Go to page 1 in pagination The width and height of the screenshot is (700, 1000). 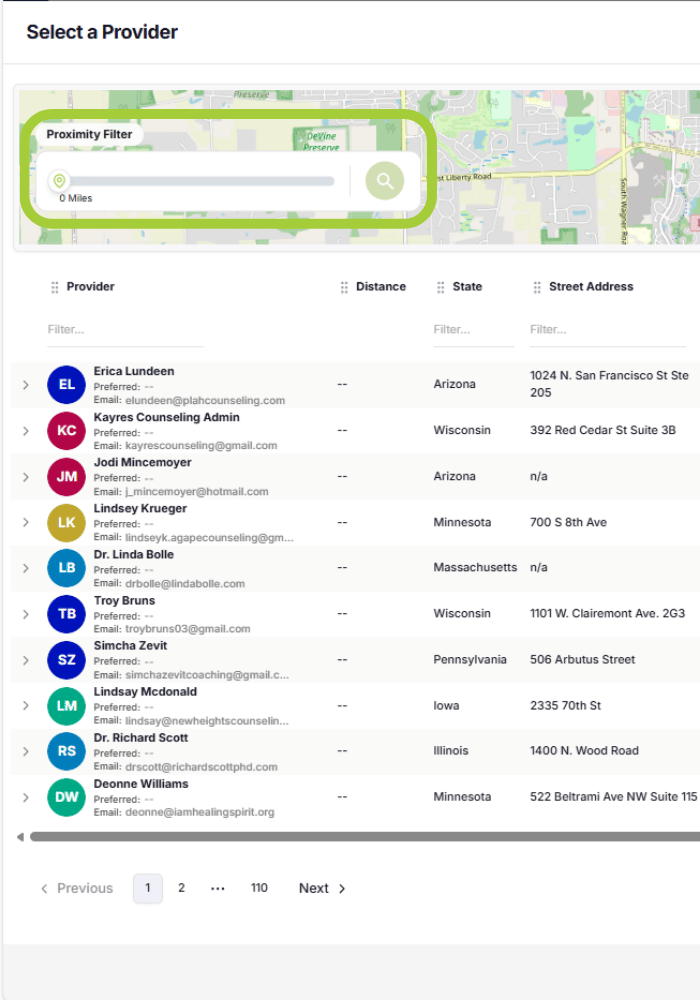click(x=148, y=888)
